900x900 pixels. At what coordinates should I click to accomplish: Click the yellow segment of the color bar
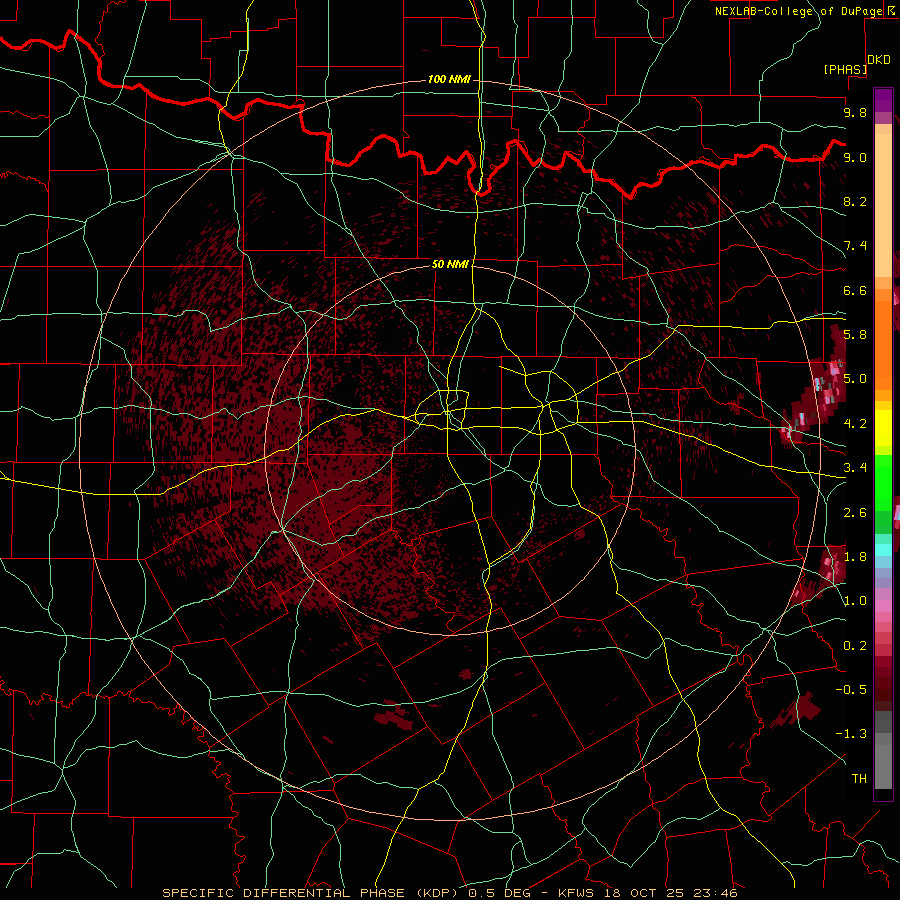click(x=883, y=428)
